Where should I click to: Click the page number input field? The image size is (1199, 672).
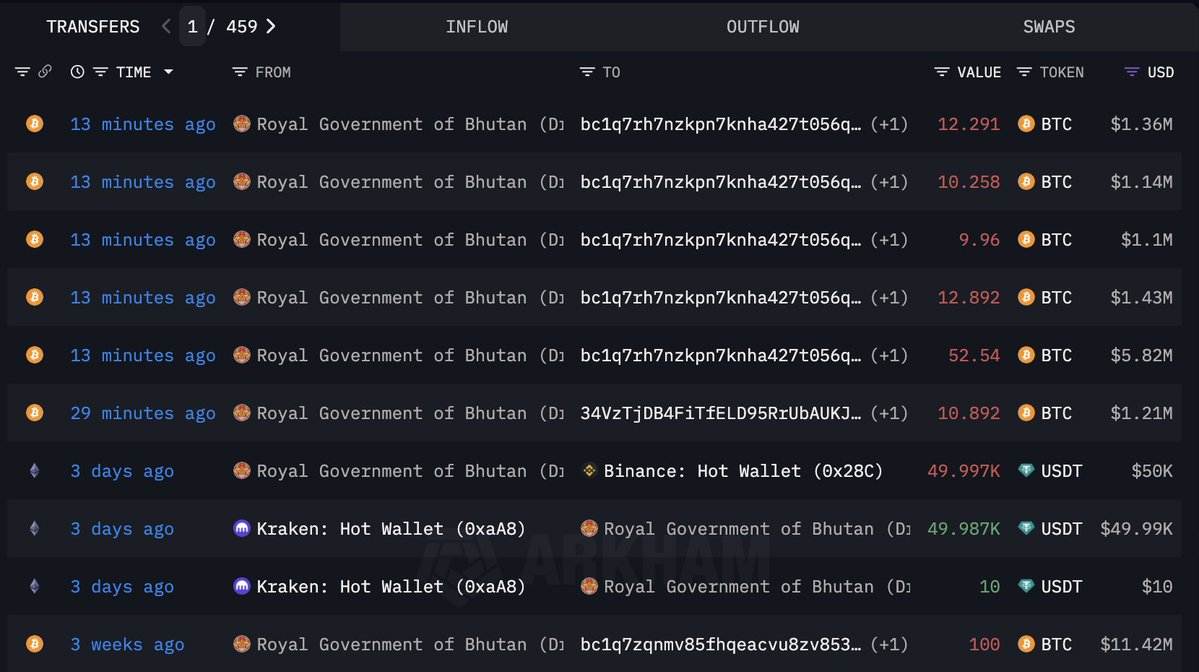click(193, 27)
